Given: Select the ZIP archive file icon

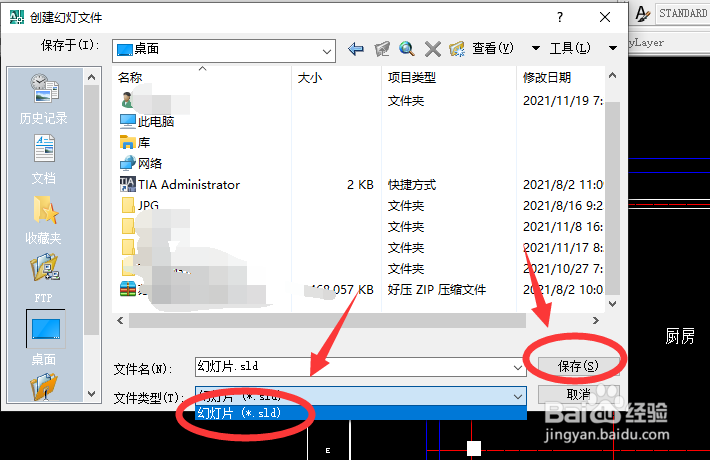Looking at the screenshot, I should click(128, 288).
